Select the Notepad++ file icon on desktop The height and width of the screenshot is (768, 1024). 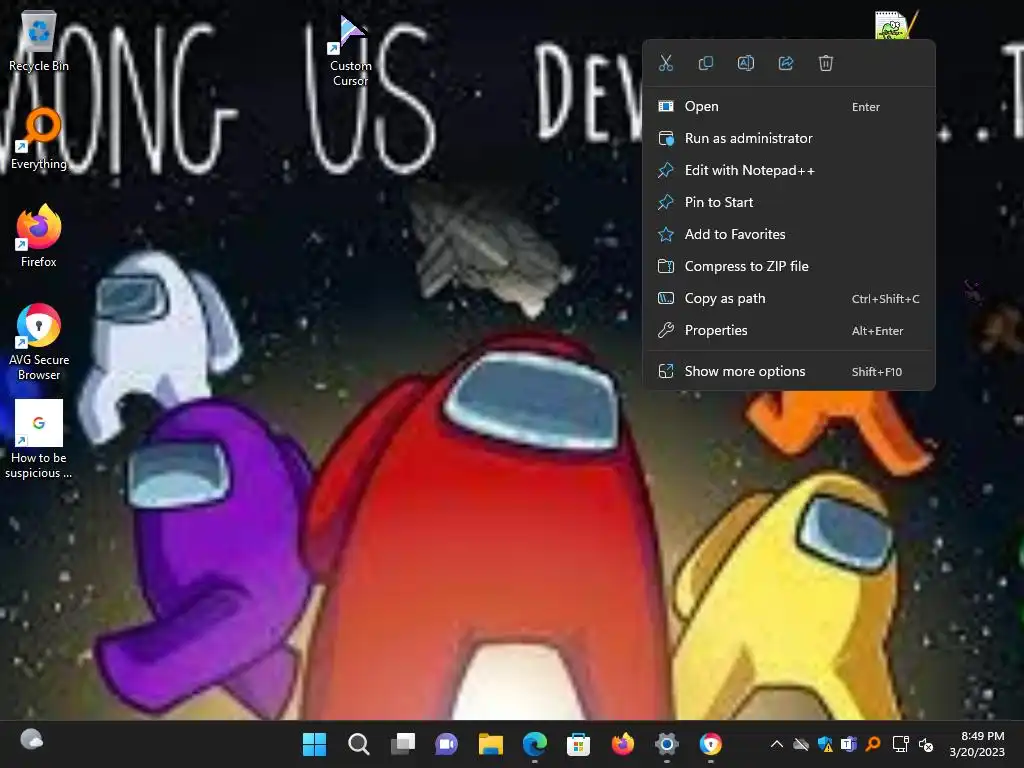pos(895,25)
